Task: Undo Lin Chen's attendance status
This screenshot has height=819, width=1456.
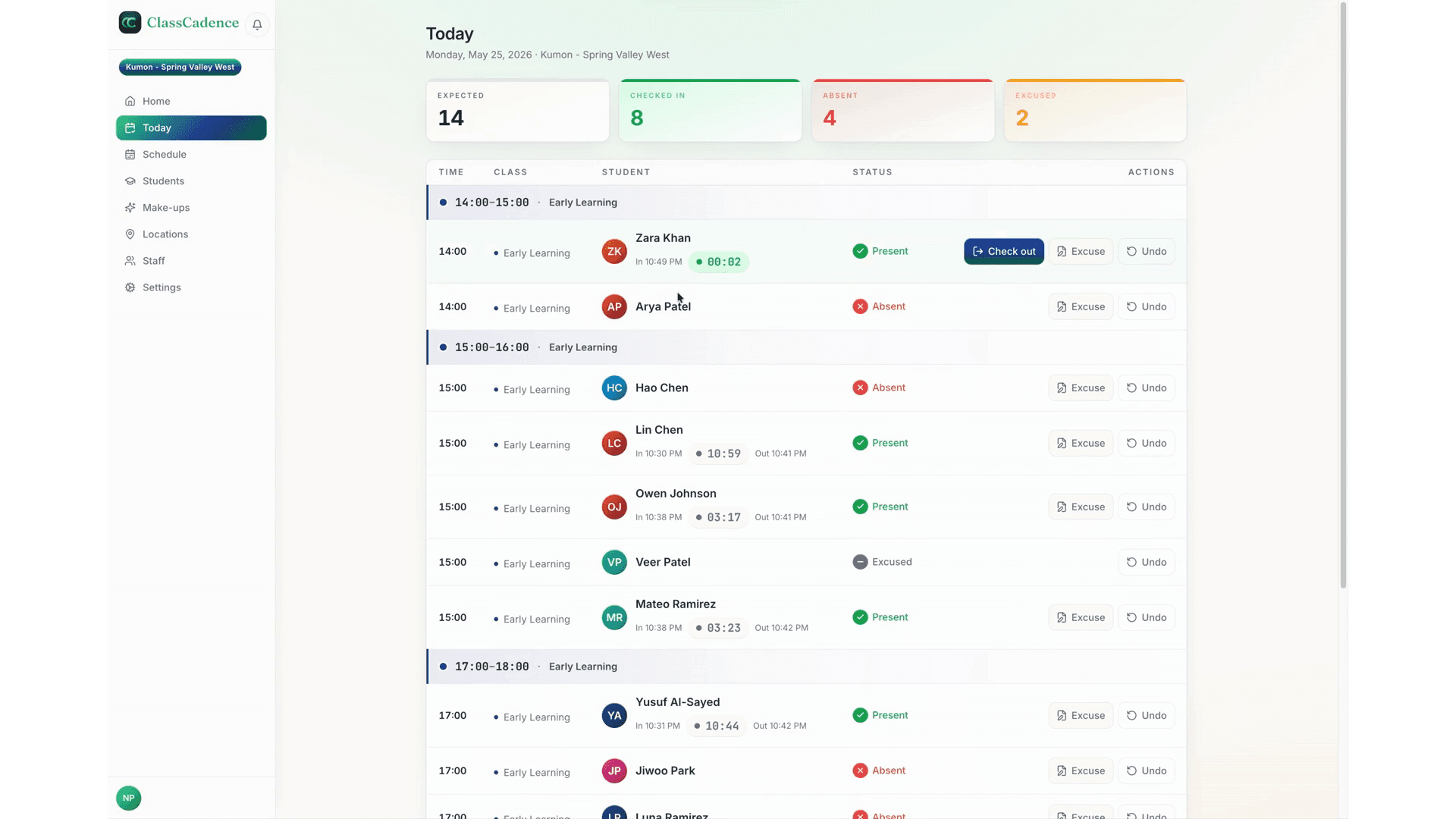Action: pyautogui.click(x=1146, y=444)
